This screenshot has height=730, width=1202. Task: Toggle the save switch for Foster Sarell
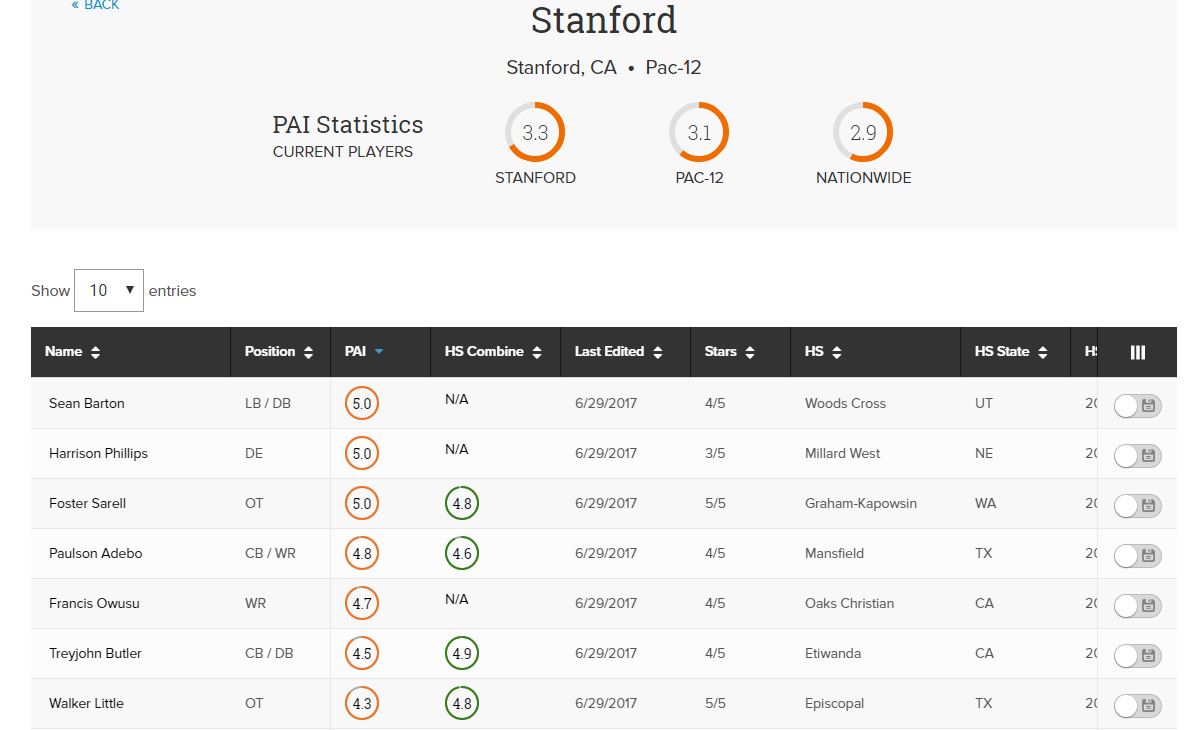pyautogui.click(x=1138, y=505)
